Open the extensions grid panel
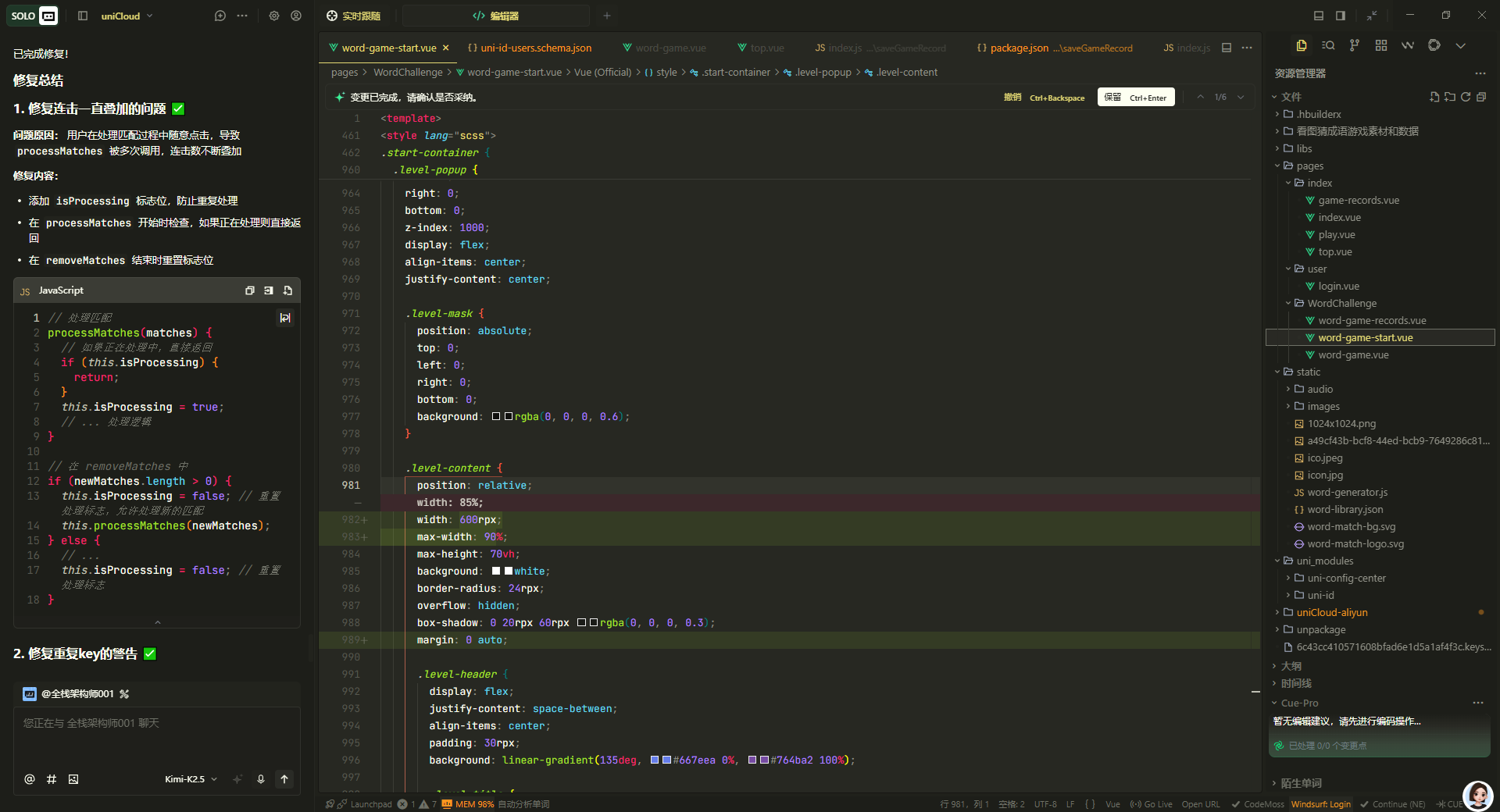This screenshot has height=812, width=1500. pos(1380,45)
